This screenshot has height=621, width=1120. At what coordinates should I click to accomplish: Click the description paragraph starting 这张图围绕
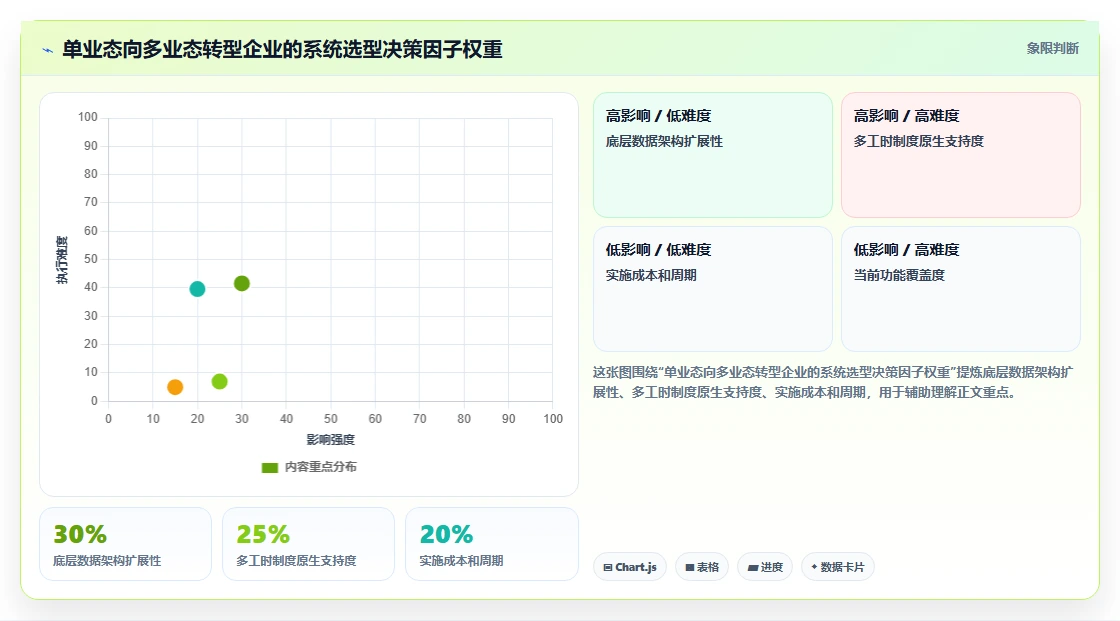833,382
